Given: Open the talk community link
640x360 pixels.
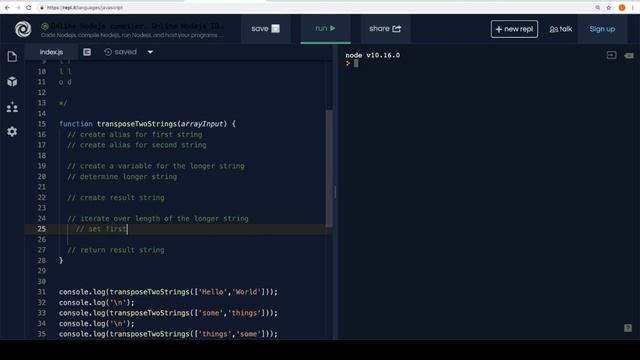Looking at the screenshot, I should click(561, 29).
